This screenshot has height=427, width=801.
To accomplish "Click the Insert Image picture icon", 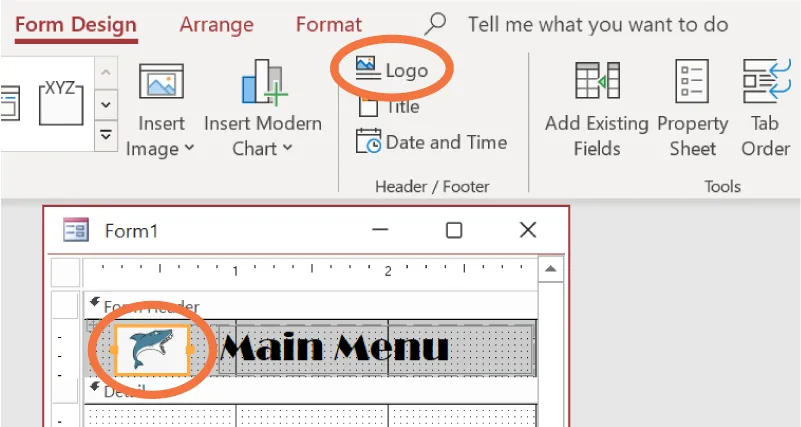I will click(161, 82).
